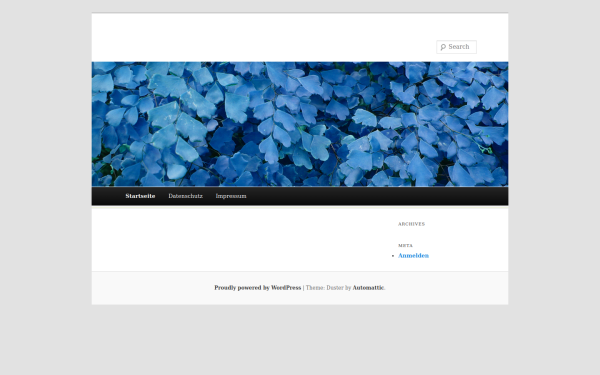Click the blue leaves header image

tap(300, 124)
